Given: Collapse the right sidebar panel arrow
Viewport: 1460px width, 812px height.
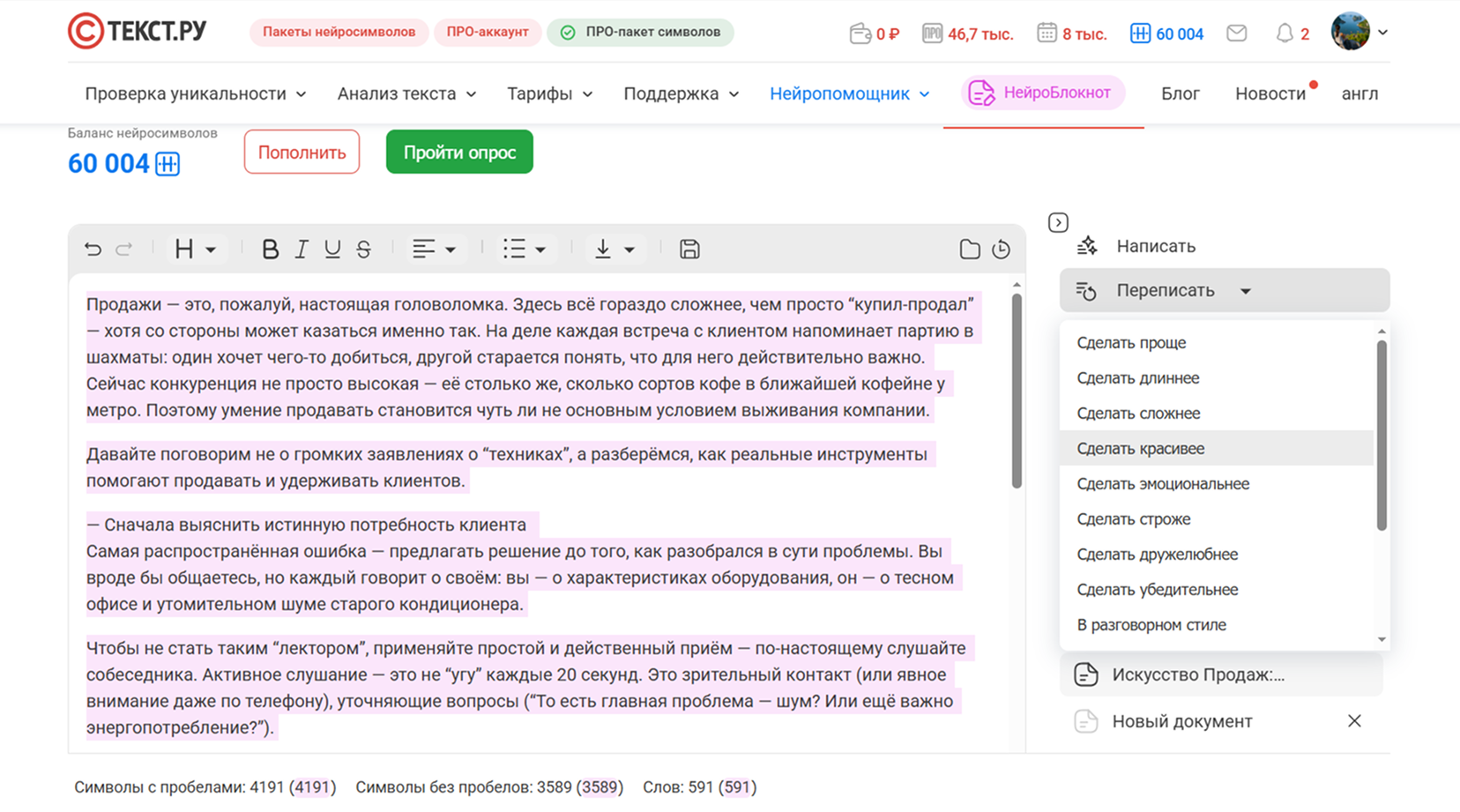Looking at the screenshot, I should (1058, 223).
